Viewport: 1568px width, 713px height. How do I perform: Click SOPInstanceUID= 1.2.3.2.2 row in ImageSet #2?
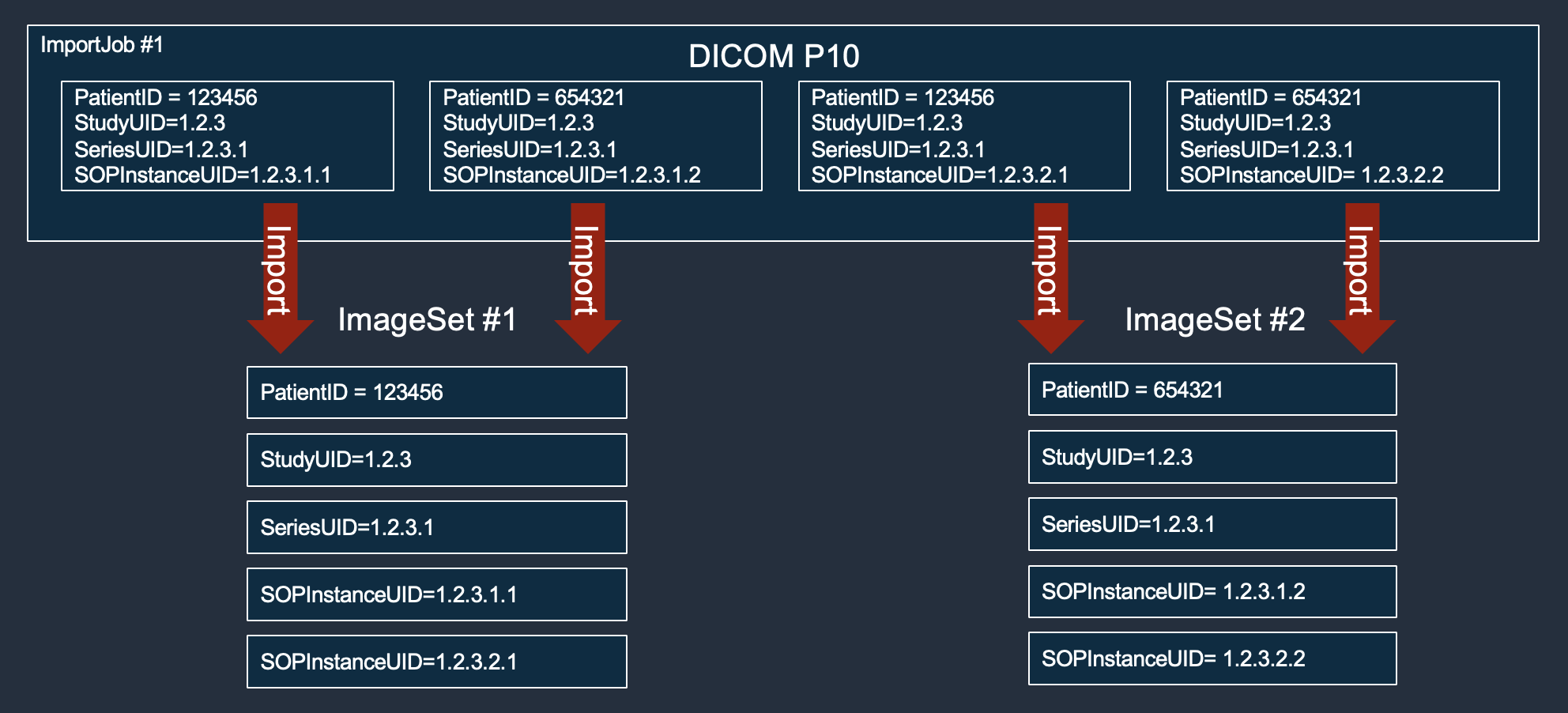pos(1212,658)
